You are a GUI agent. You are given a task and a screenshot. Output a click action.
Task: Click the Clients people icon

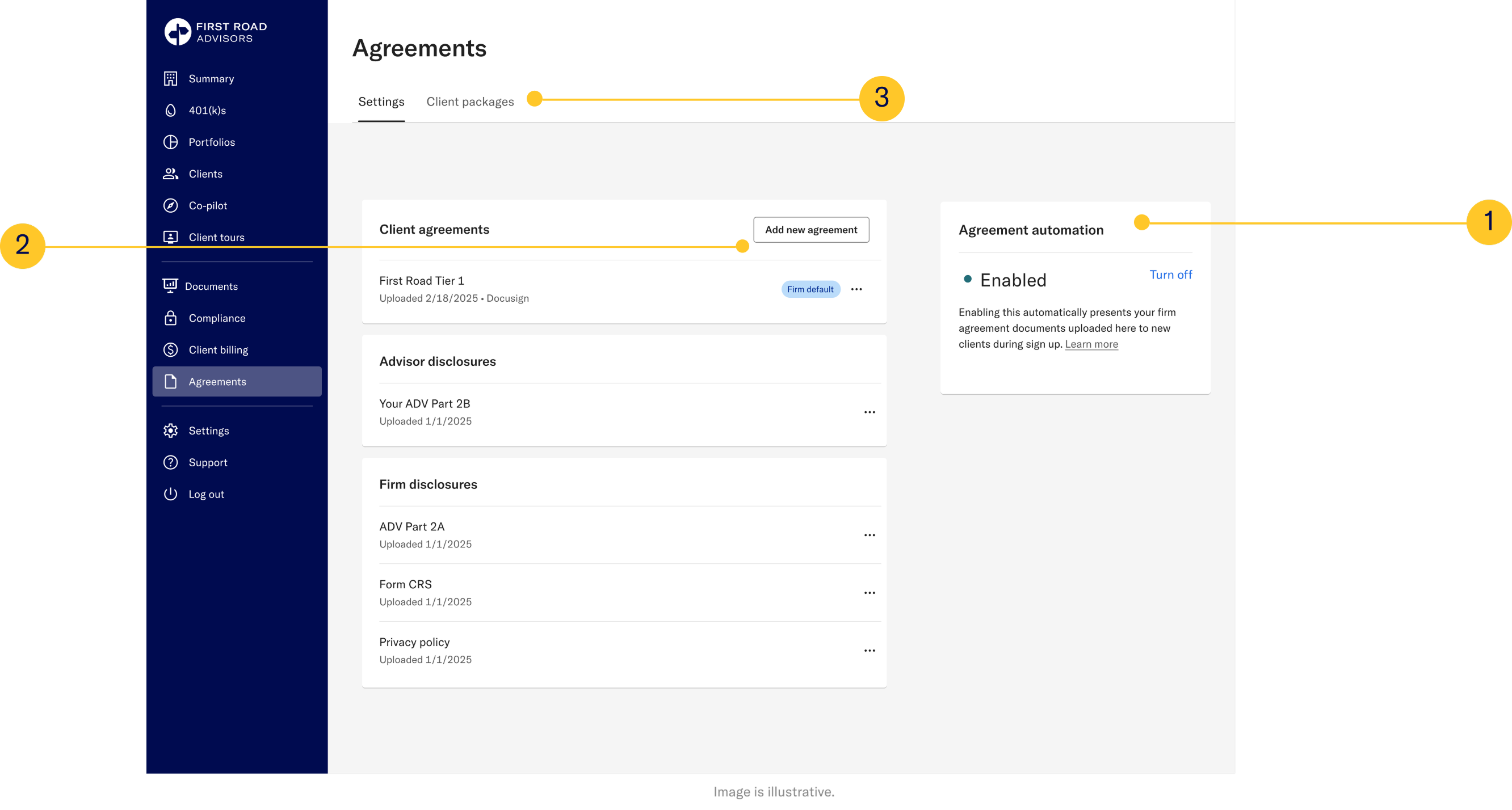[x=170, y=174]
